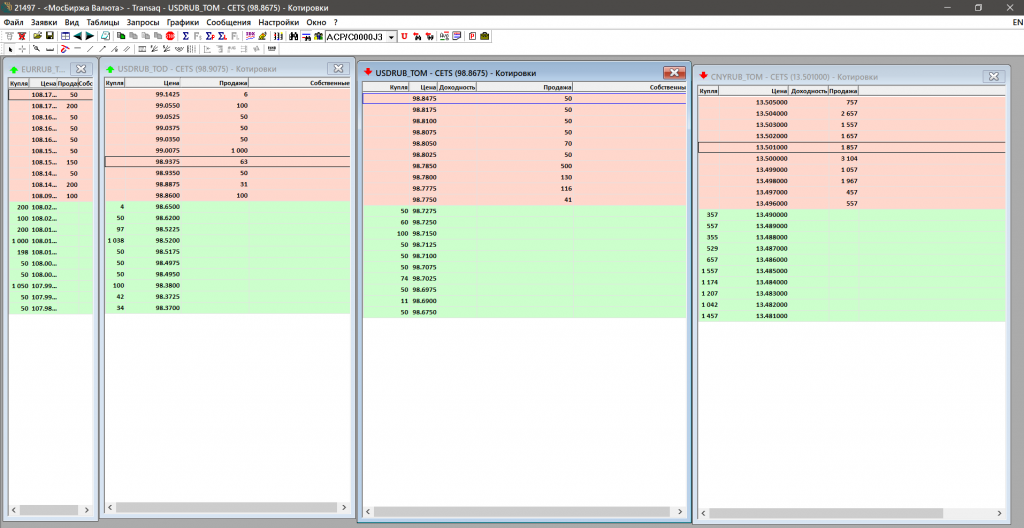The height and width of the screenshot is (528, 1024).
Task: Click the red P document toolbar icon
Action: (x=472, y=36)
